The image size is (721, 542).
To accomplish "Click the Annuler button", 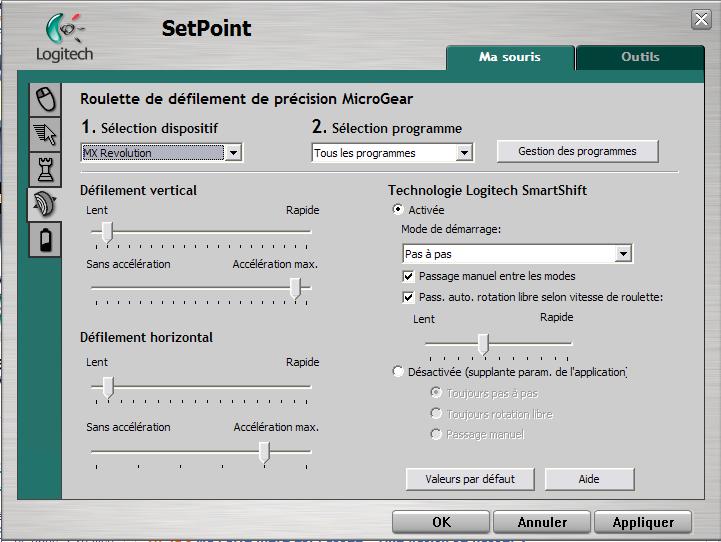I will pos(542,522).
